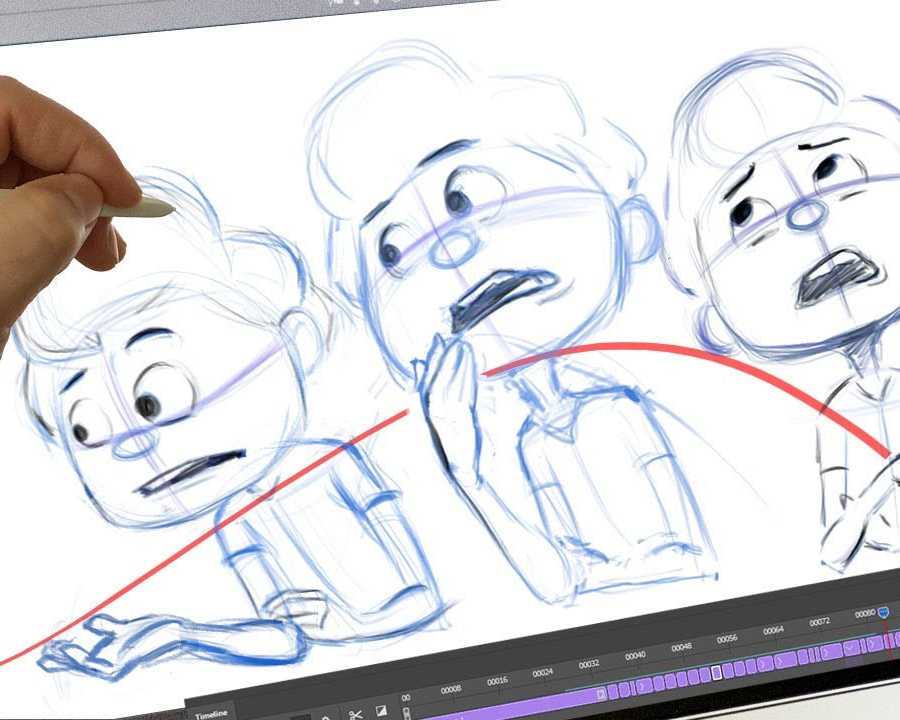Jump to frame 00008 on the ruler

pyautogui.click(x=451, y=689)
